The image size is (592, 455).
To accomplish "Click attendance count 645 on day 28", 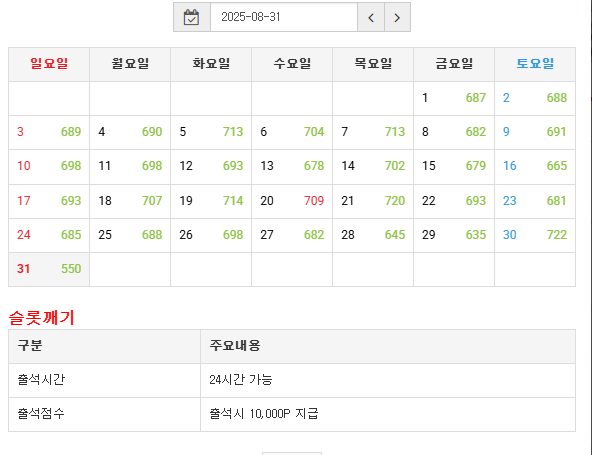I will pyautogui.click(x=395, y=235).
